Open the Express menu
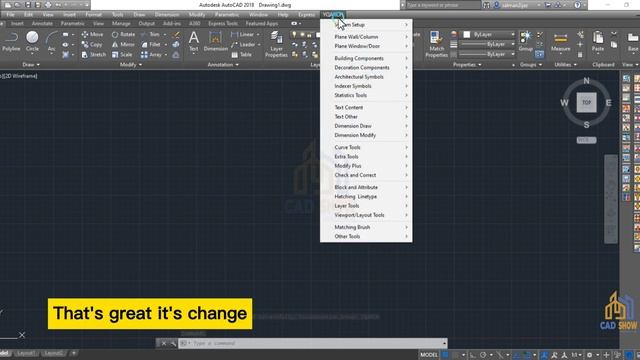This screenshot has height=360, width=640. tap(306, 15)
